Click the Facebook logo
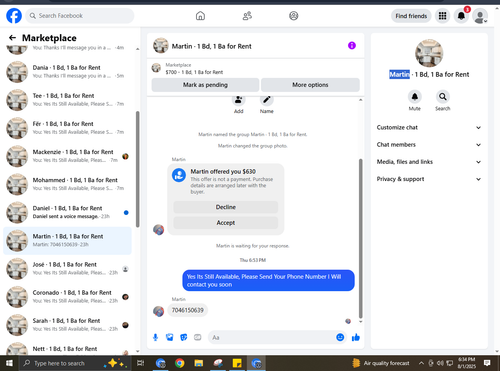Viewport: 500px width, 371px height. pos(14,16)
